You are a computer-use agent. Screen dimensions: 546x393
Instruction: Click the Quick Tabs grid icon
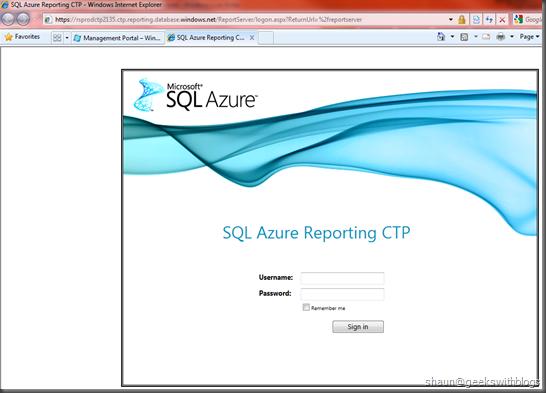[57, 38]
